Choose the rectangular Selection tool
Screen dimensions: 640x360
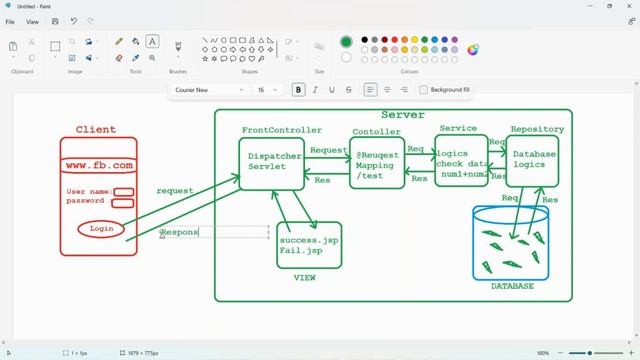(55, 46)
